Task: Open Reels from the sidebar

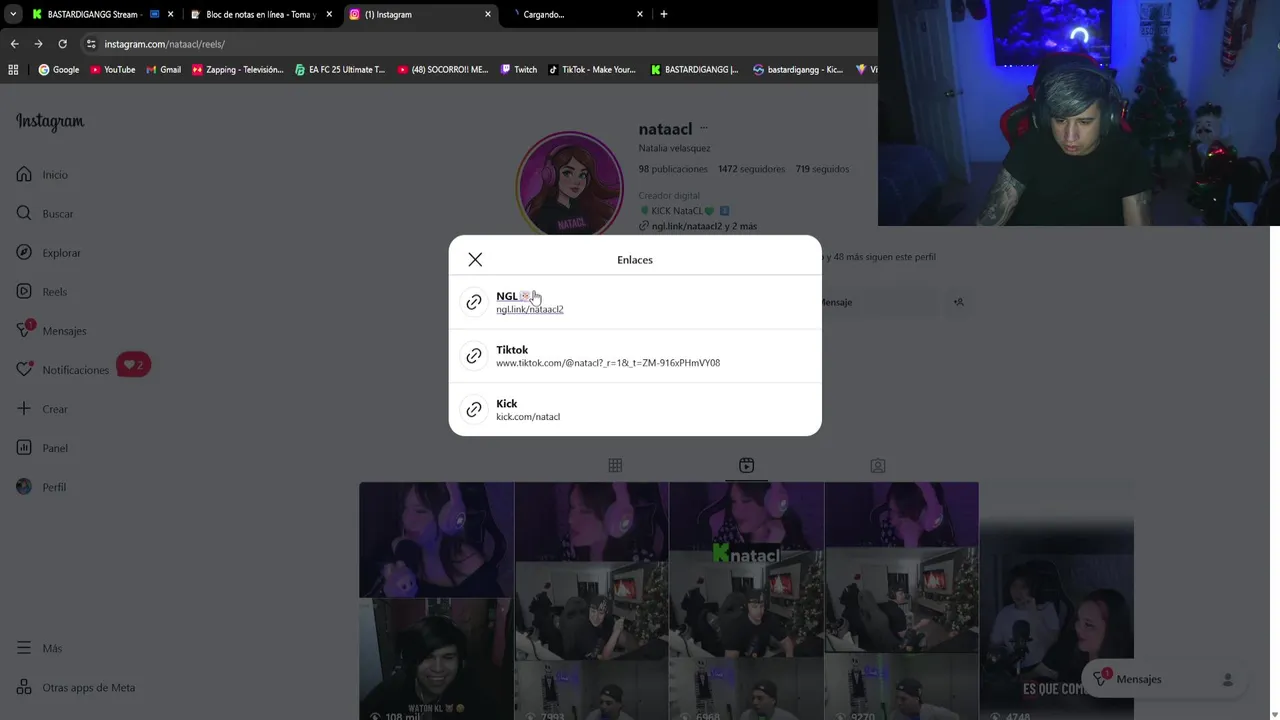Action: click(42, 292)
